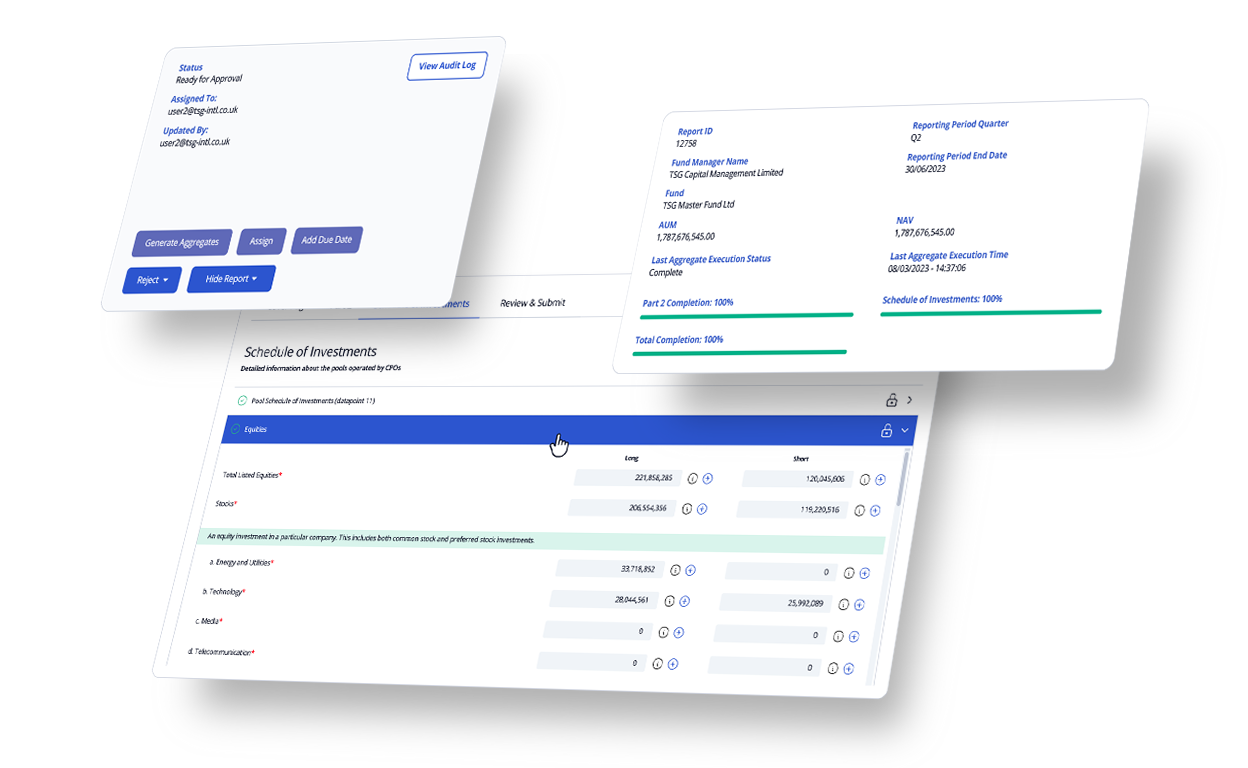Toggle the lock on the Equities section

[x=886, y=430]
